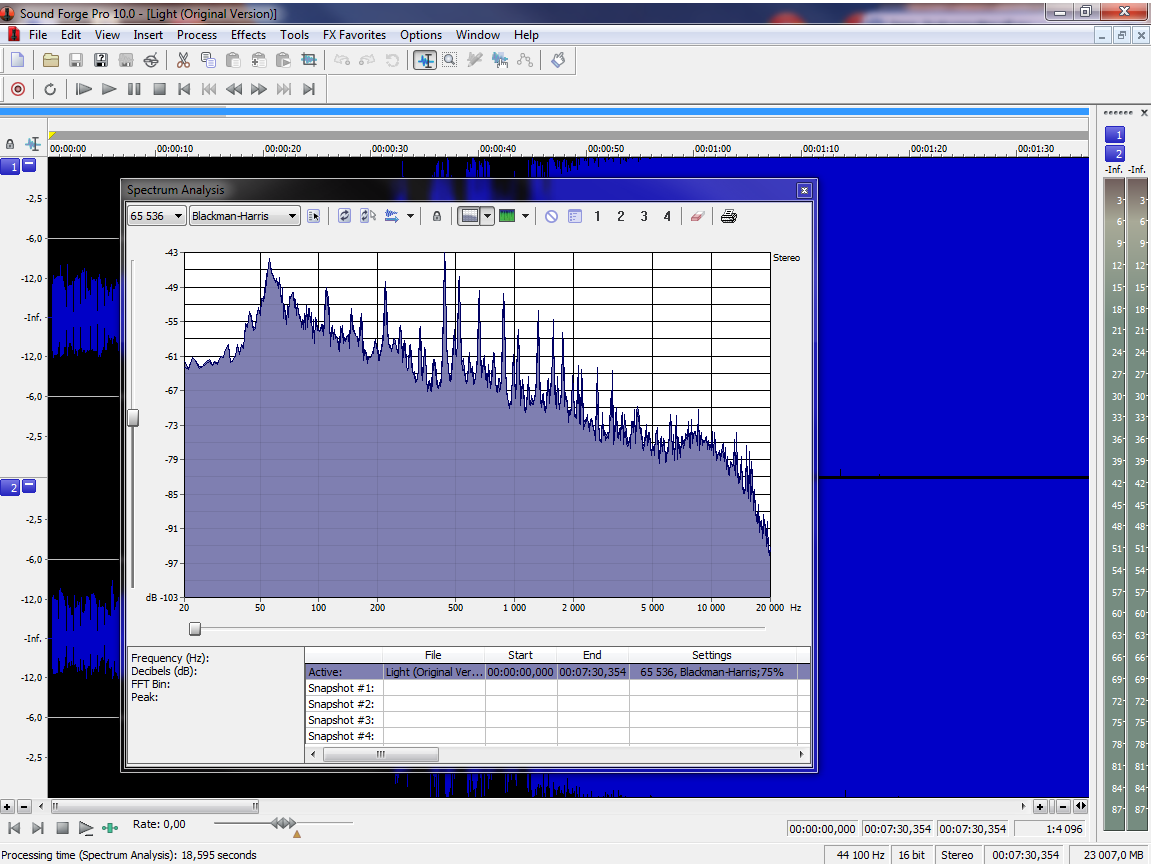The height and width of the screenshot is (864, 1151).
Task: Click Go to Start in transport toolbar
Action: coord(184,89)
